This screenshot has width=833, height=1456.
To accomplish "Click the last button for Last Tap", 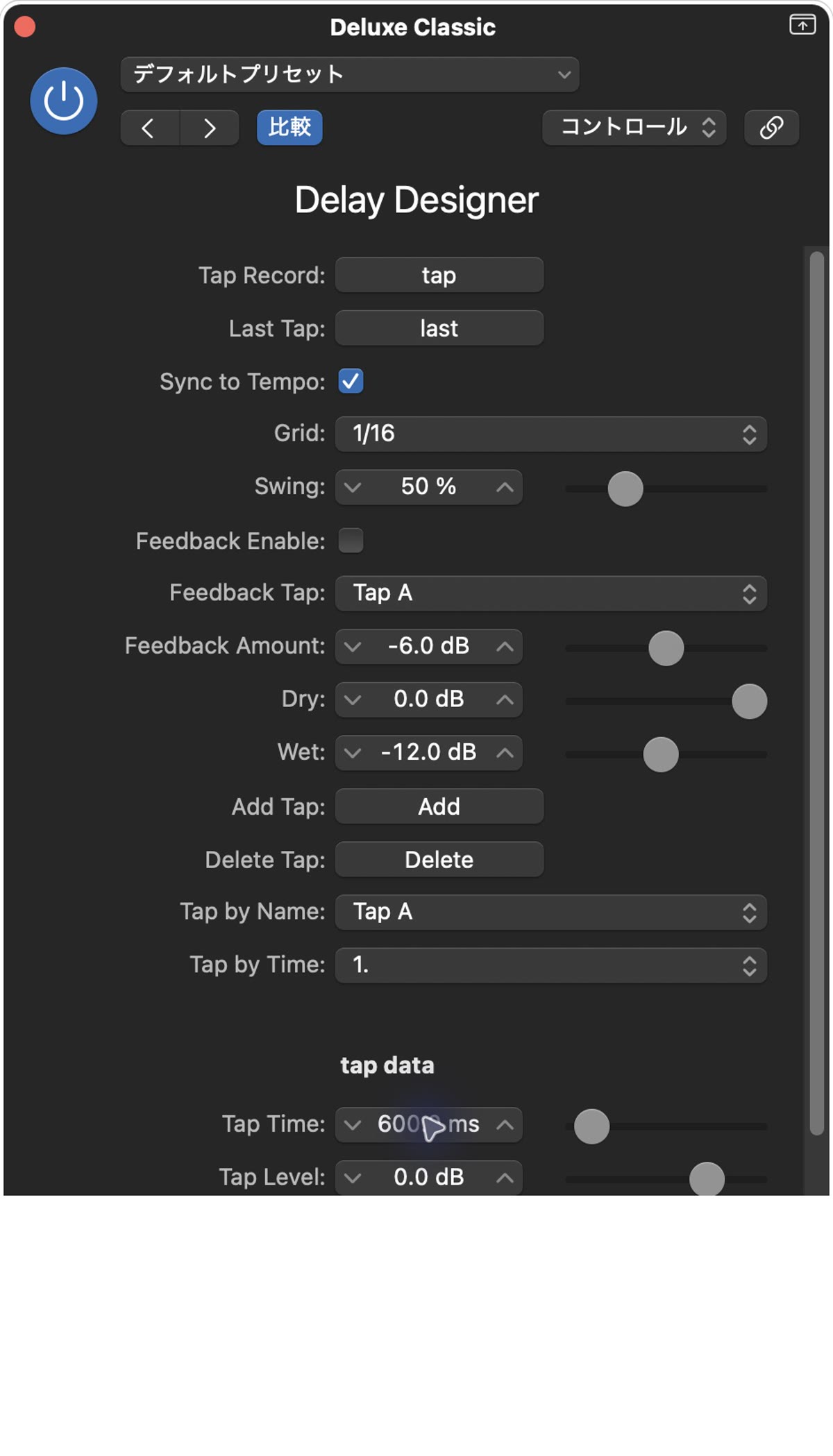I will point(439,328).
